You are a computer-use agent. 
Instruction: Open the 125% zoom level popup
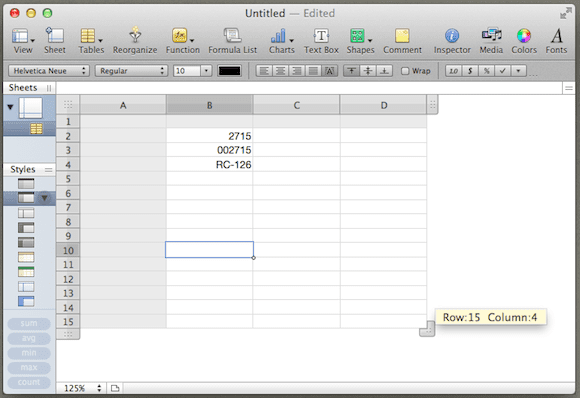tap(81, 388)
